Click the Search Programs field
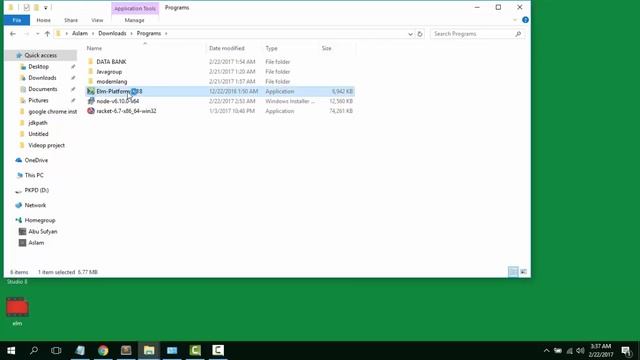The height and width of the screenshot is (360, 640). pos(473,34)
